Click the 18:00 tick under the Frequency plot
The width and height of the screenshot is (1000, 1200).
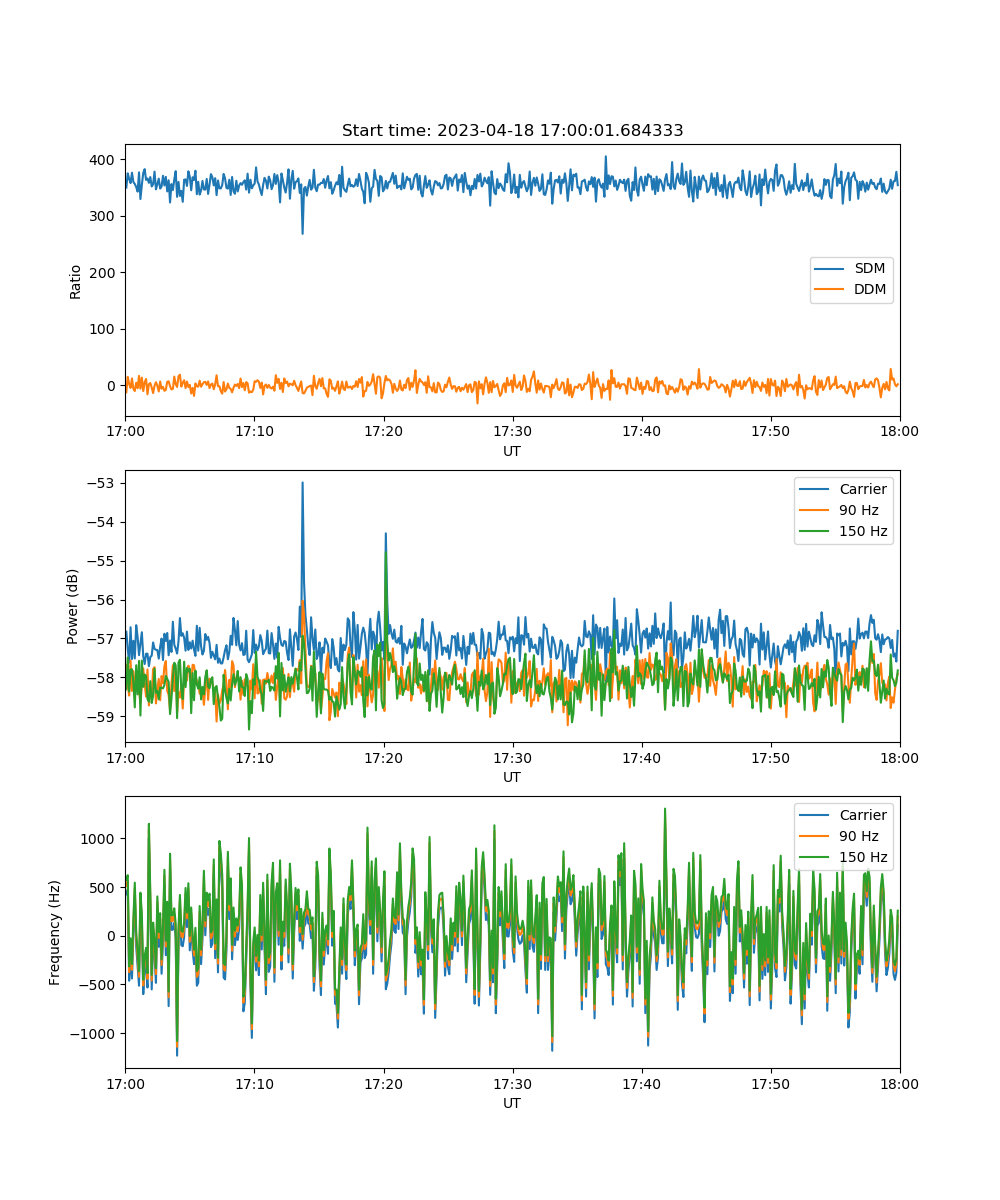[899, 1083]
